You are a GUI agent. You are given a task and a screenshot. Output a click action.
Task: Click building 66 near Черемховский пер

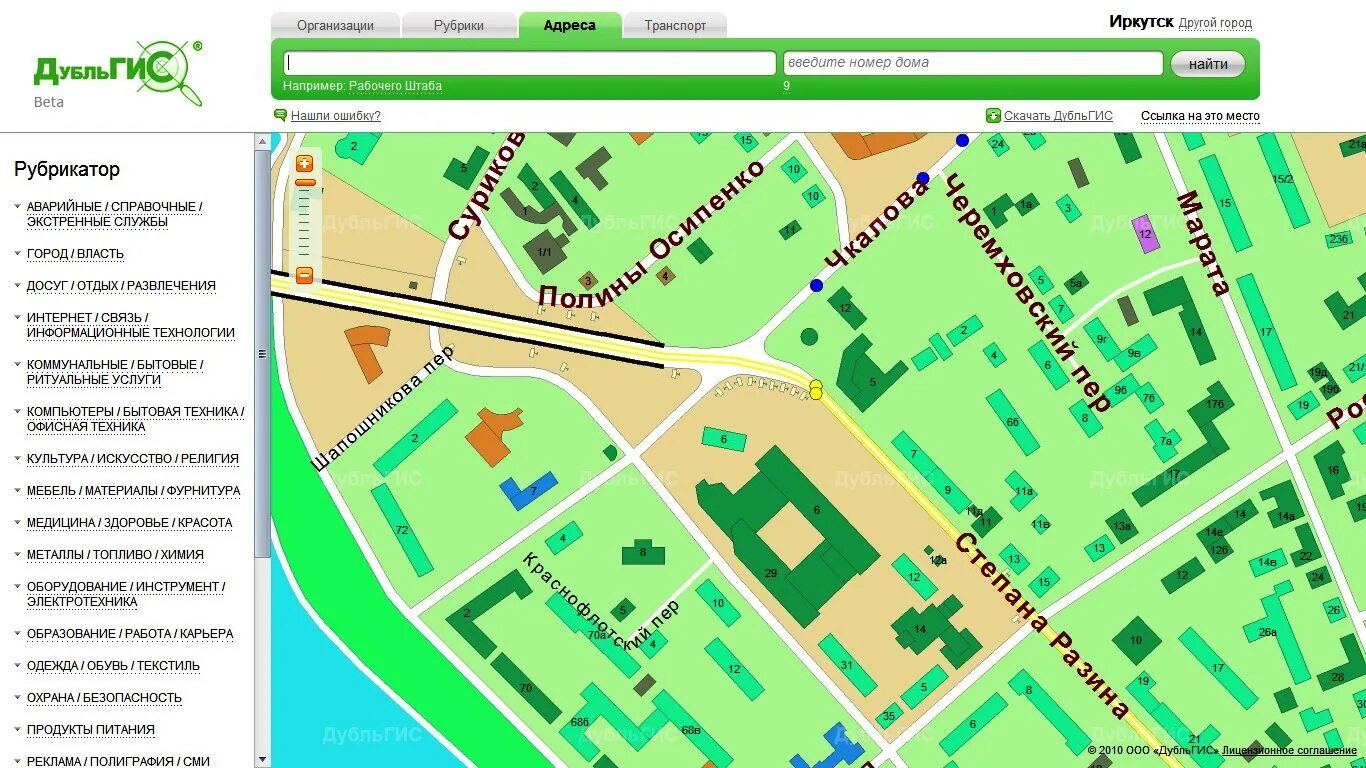pyautogui.click(x=1012, y=422)
